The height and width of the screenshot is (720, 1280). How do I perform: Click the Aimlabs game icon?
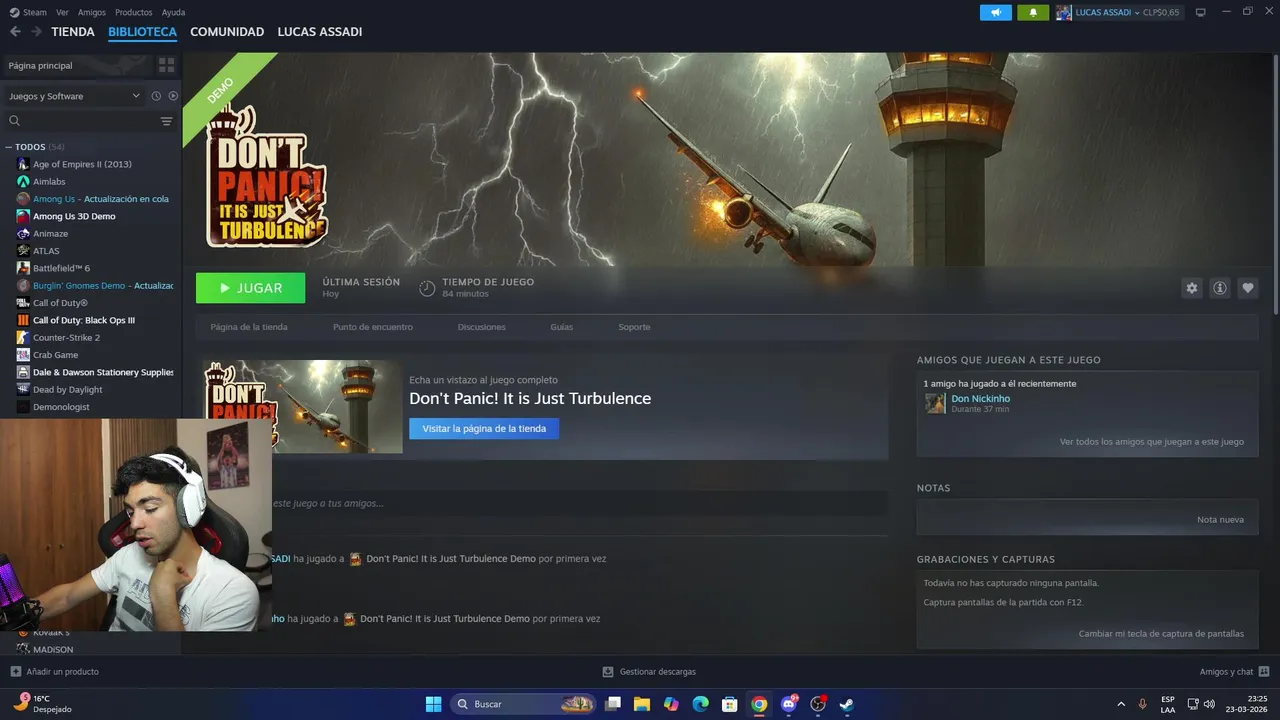(x=23, y=181)
